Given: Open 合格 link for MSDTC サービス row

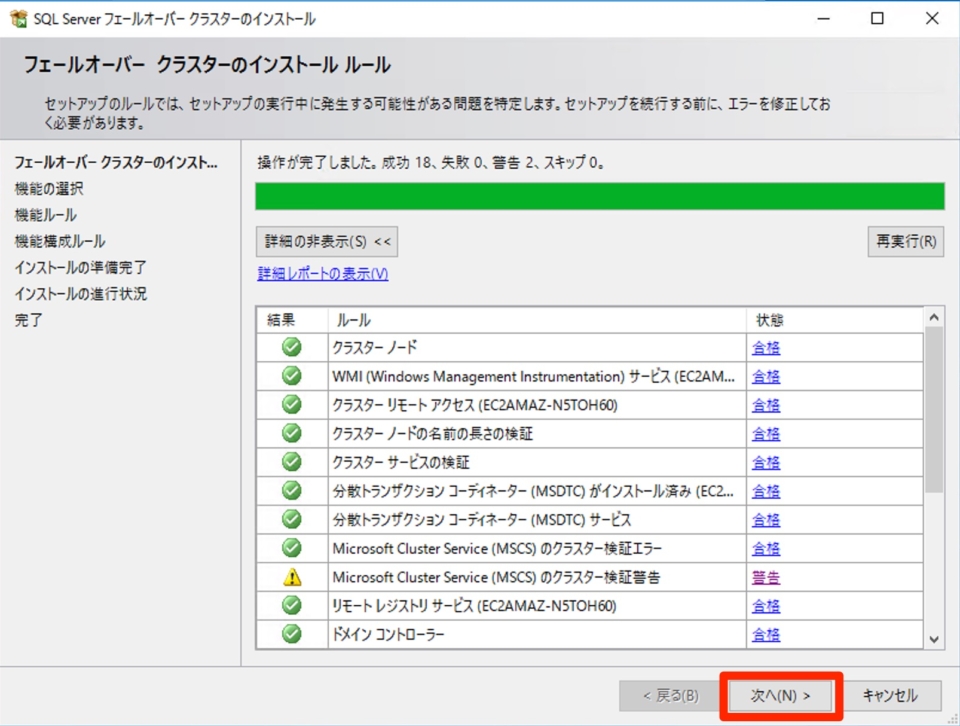Looking at the screenshot, I should (766, 520).
